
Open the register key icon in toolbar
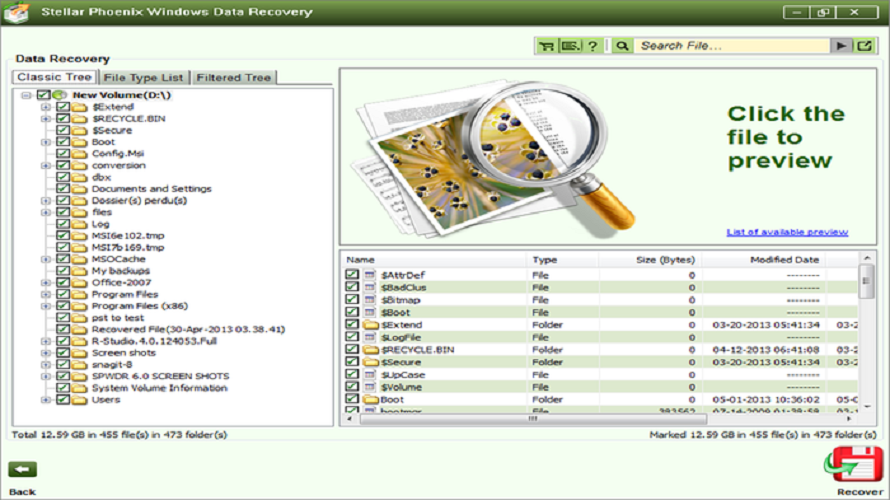tap(570, 46)
